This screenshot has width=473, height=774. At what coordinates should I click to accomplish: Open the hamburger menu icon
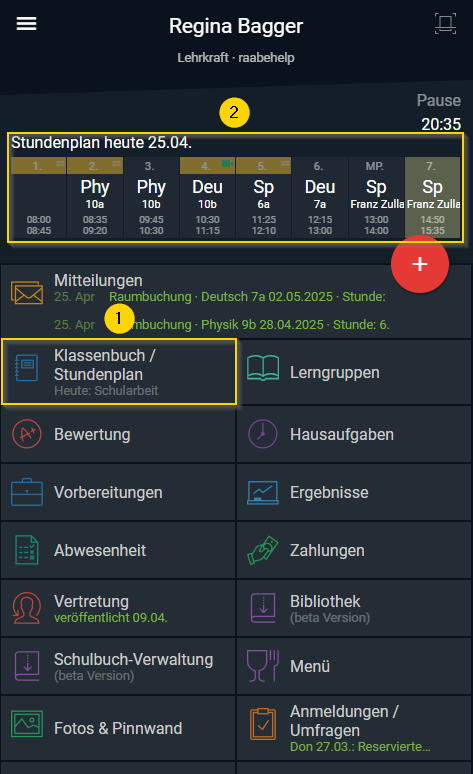[26, 23]
